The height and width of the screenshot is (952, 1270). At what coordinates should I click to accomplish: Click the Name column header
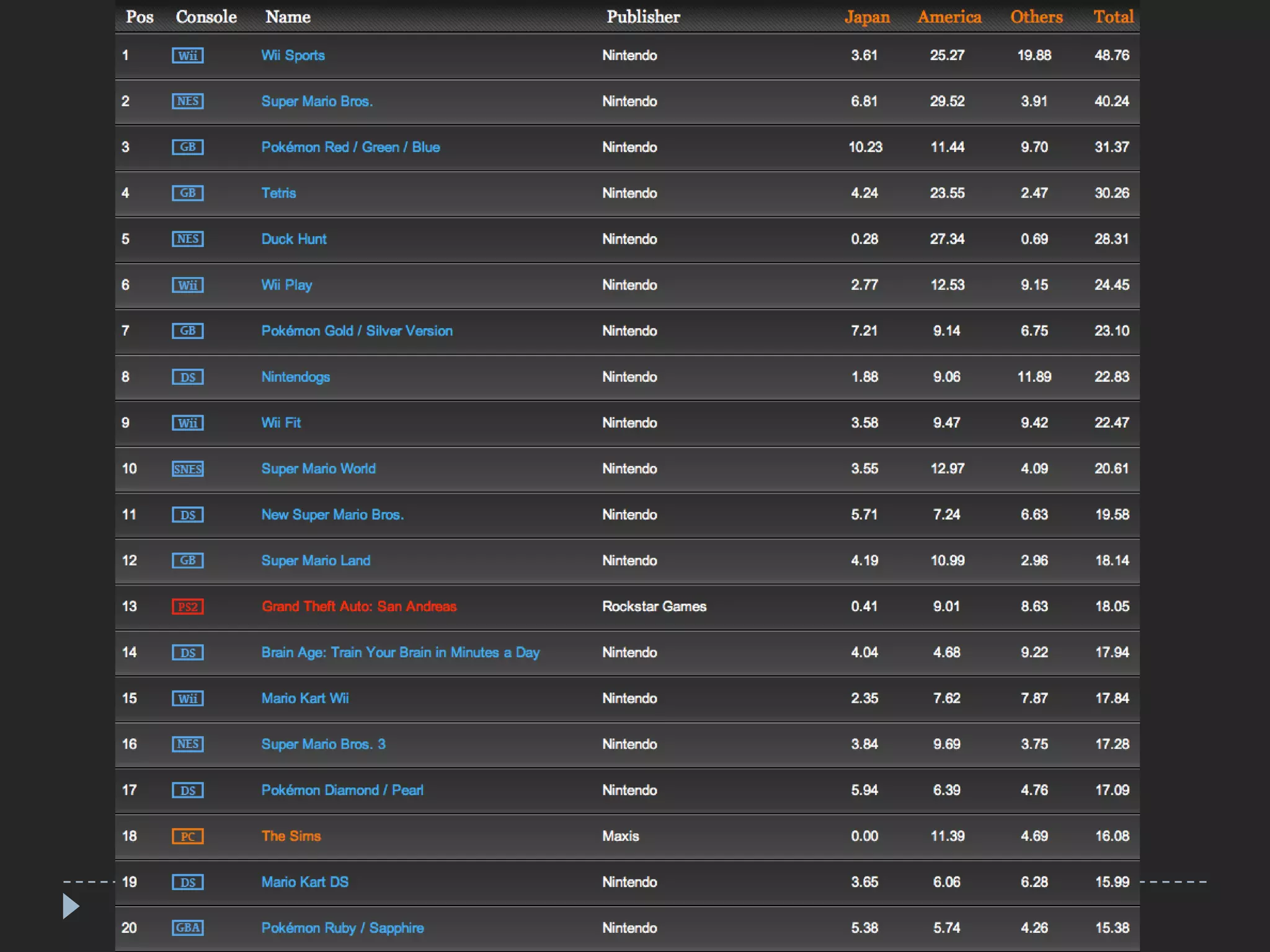pyautogui.click(x=288, y=17)
